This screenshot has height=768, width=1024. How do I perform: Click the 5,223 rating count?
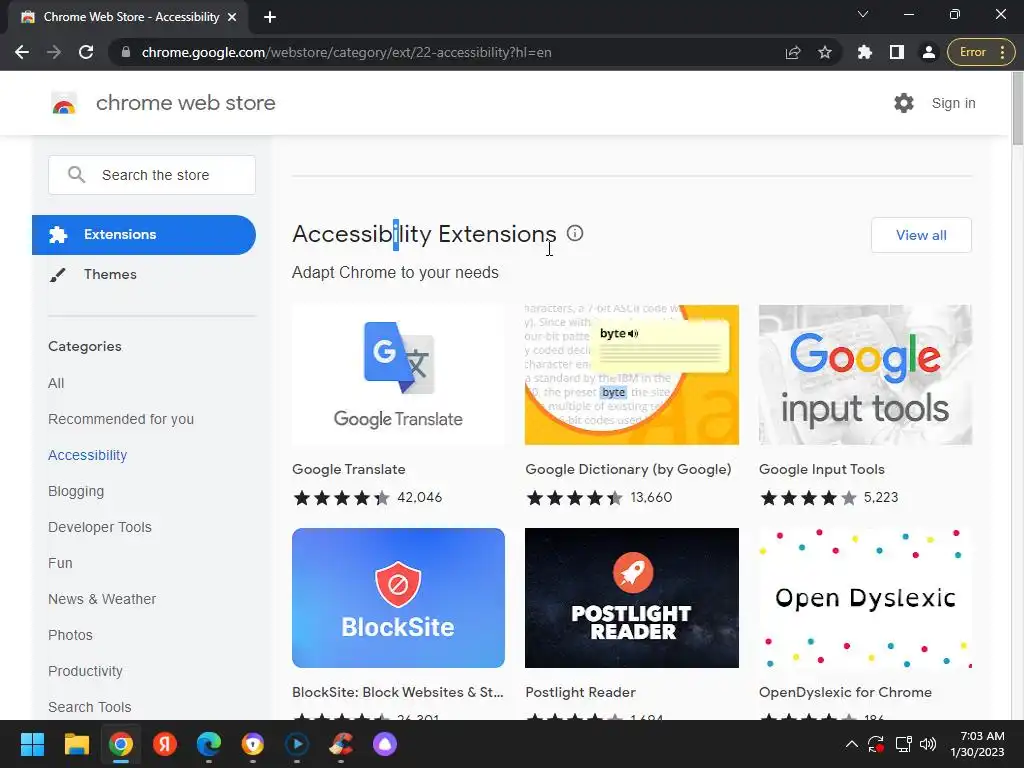pos(881,498)
